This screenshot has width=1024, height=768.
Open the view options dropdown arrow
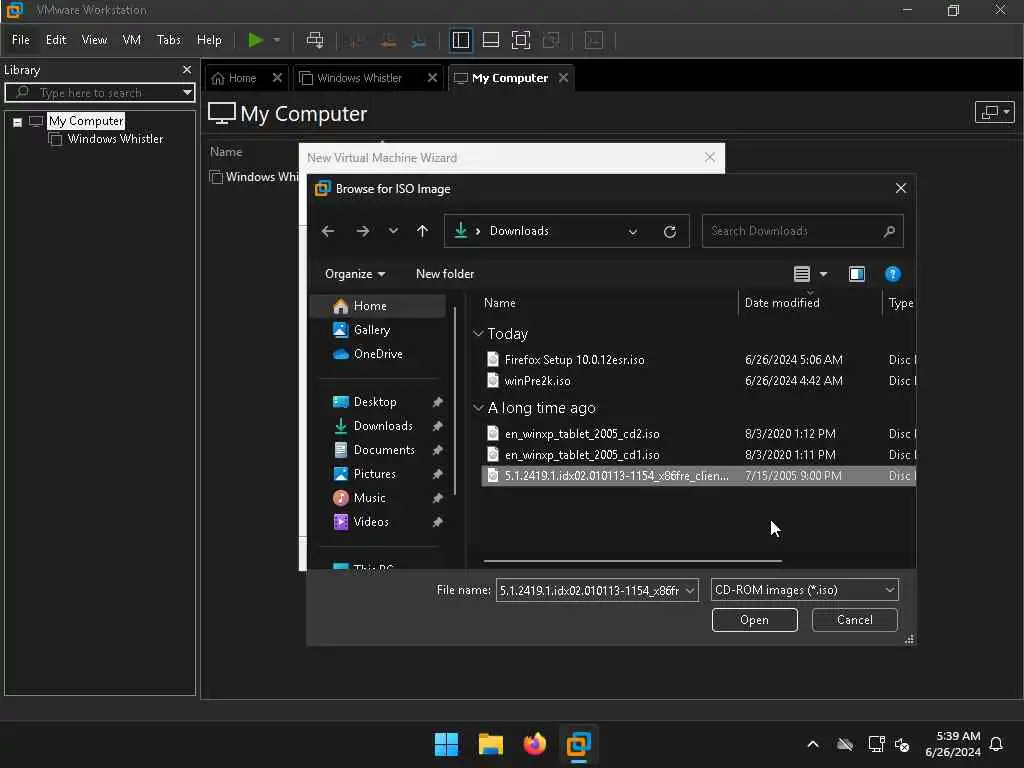click(x=823, y=274)
